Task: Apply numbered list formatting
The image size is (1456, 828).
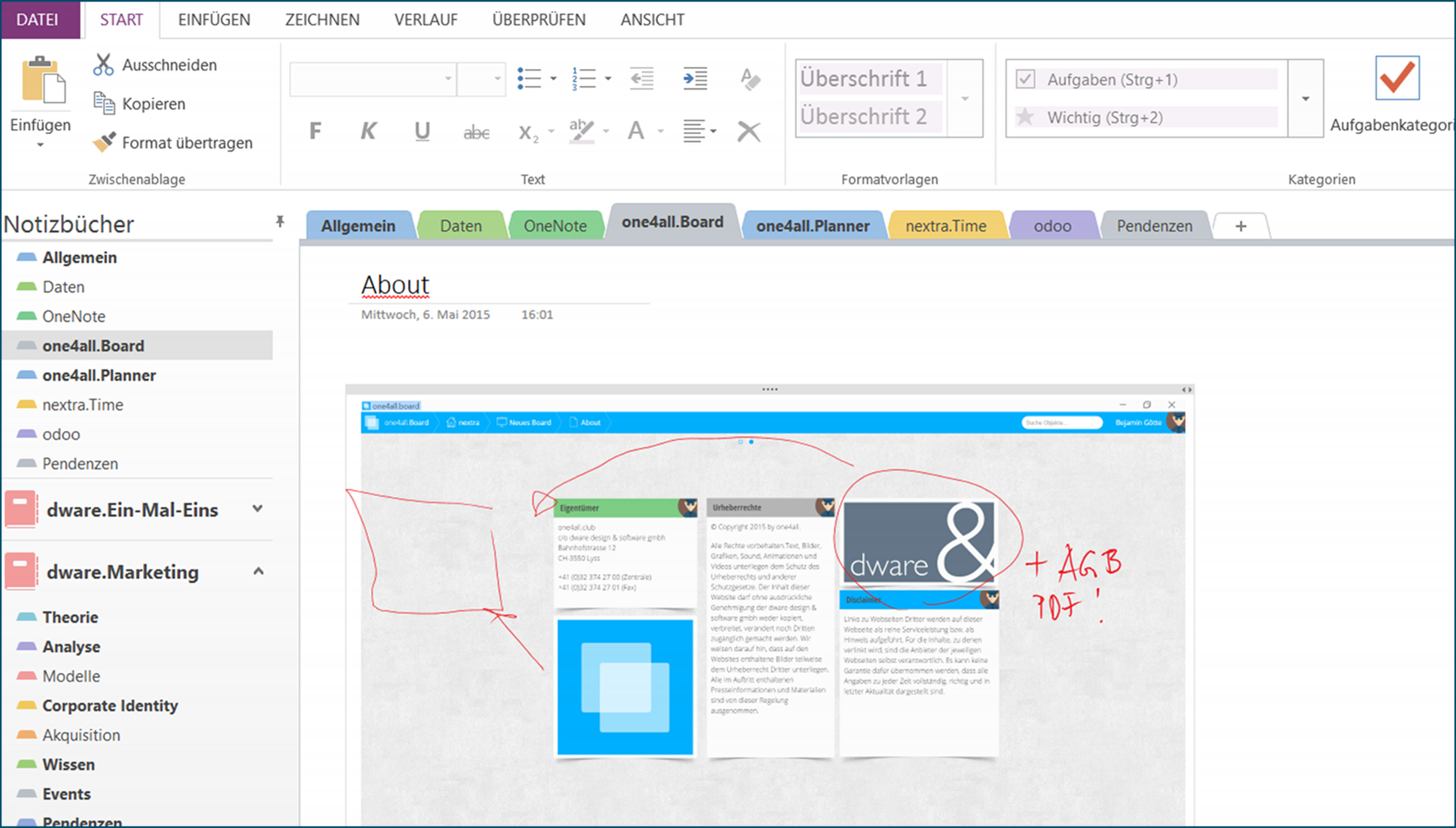Action: [x=583, y=78]
